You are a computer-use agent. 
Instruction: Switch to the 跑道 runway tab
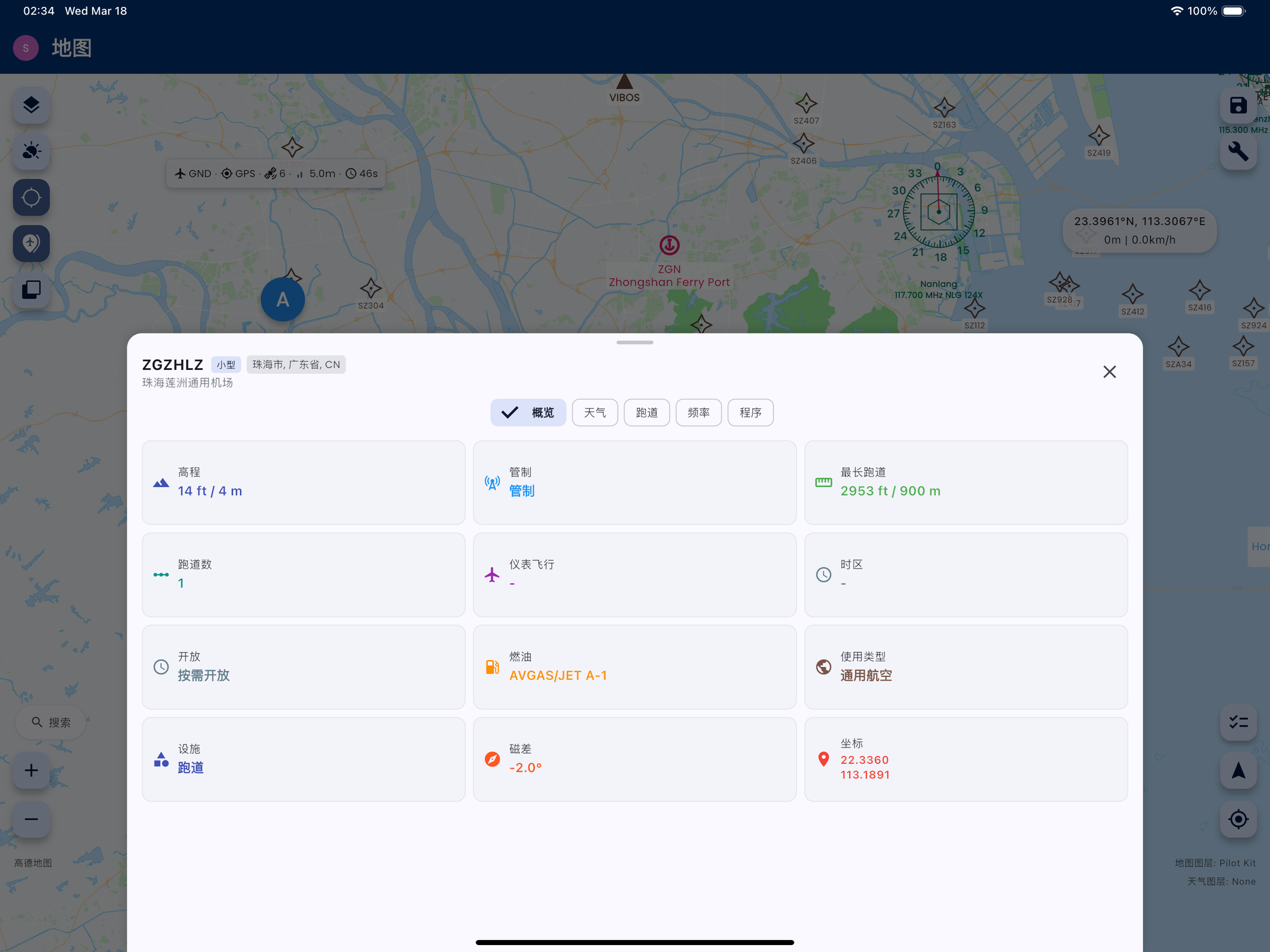[x=646, y=413]
